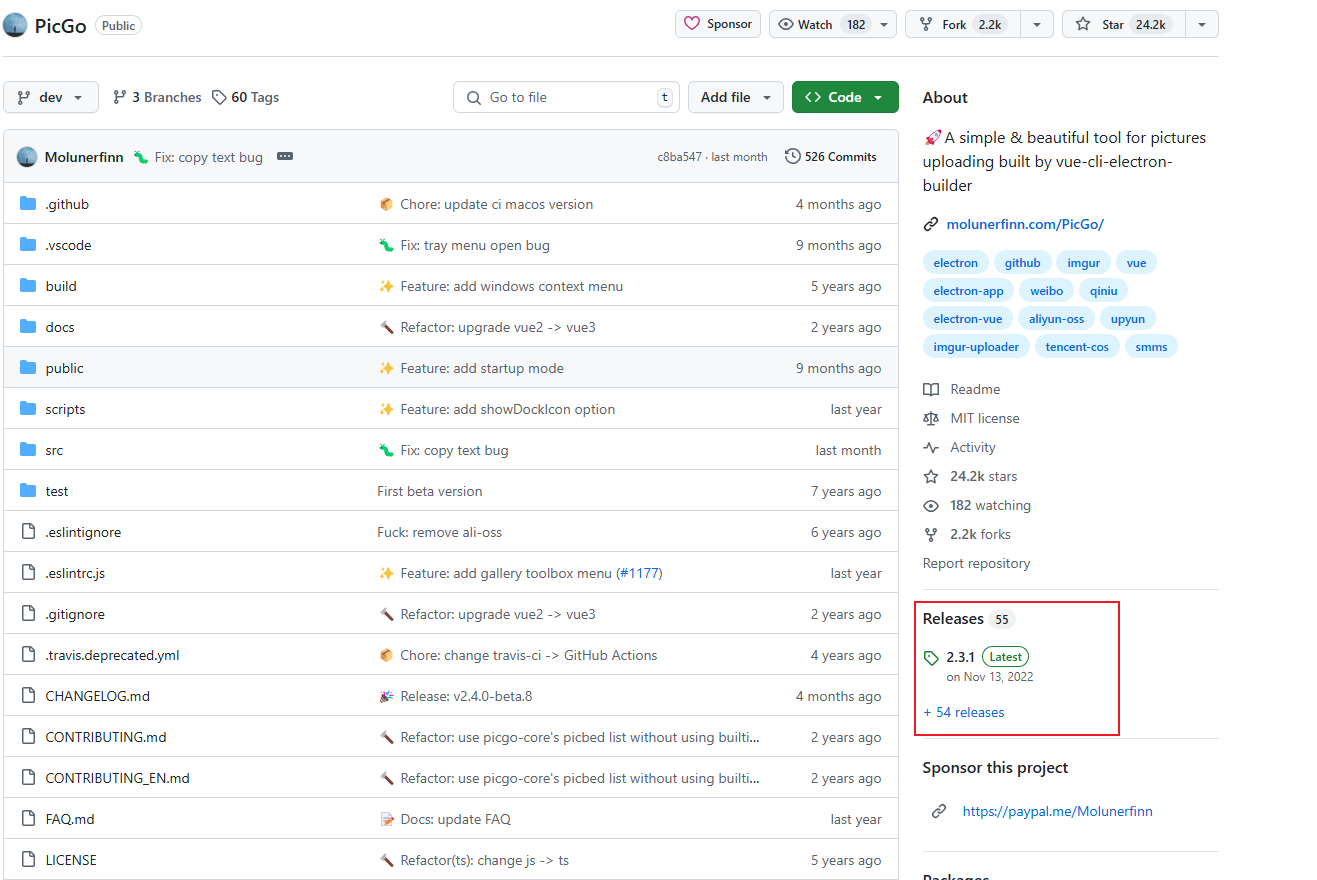
Task: Click the FAQ.md file icon
Action: (28, 819)
